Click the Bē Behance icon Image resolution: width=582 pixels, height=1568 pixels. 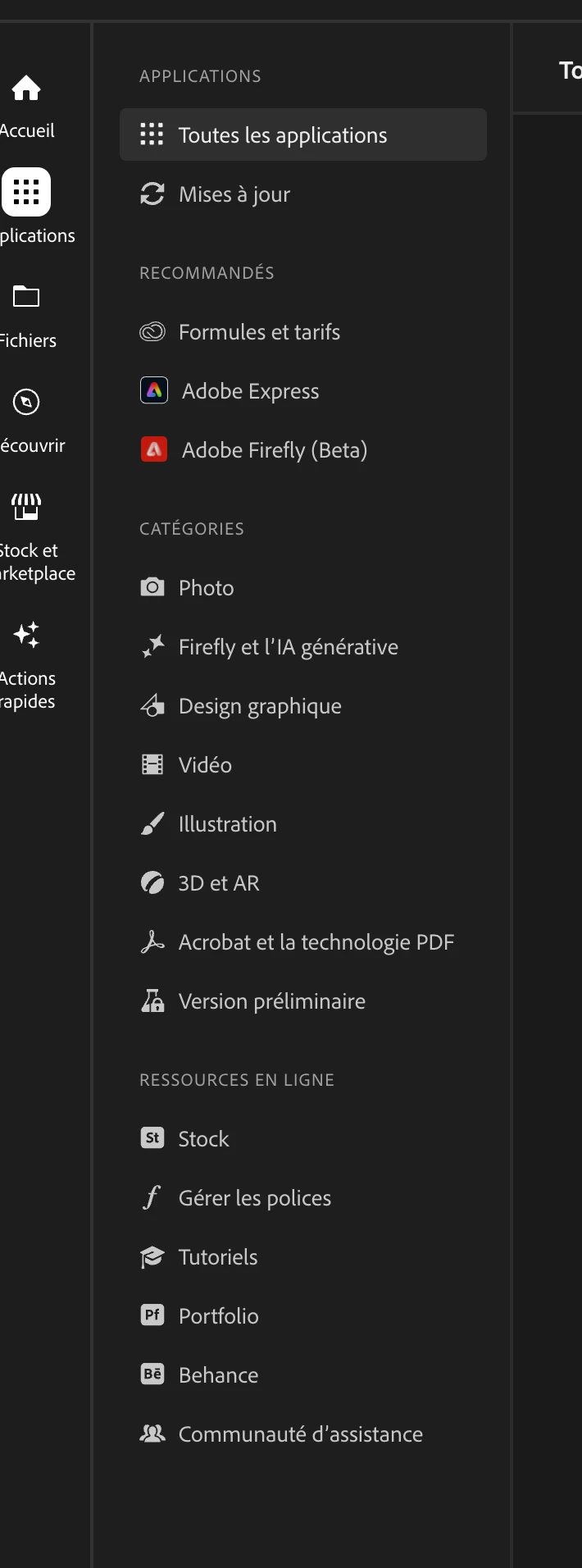(x=152, y=1374)
